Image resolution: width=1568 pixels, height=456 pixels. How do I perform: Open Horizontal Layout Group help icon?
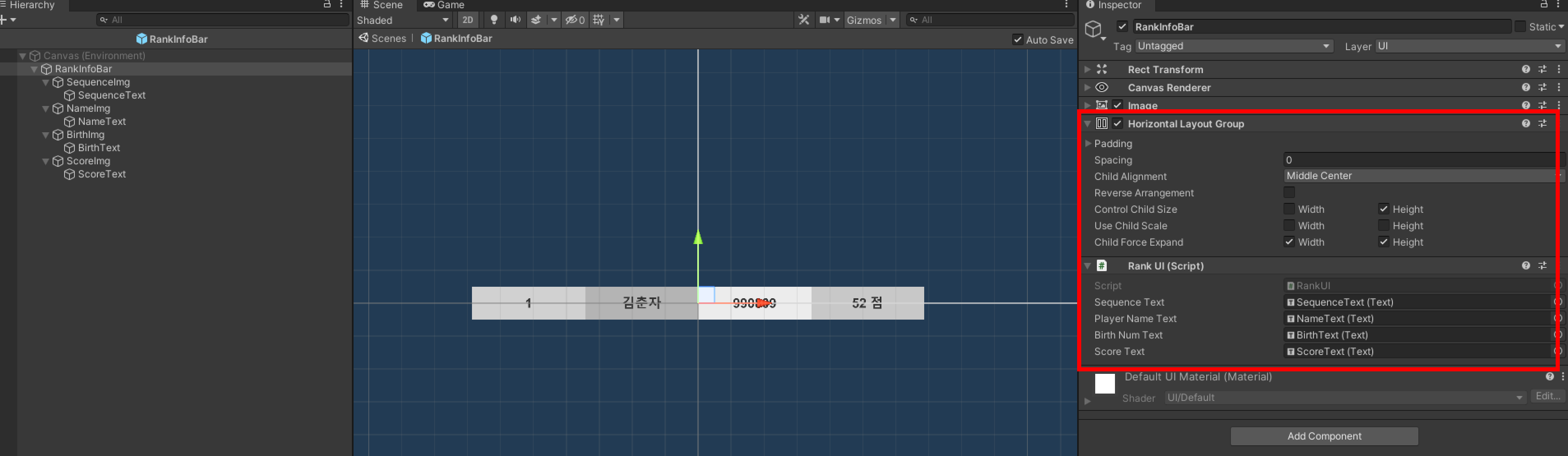[x=1525, y=123]
